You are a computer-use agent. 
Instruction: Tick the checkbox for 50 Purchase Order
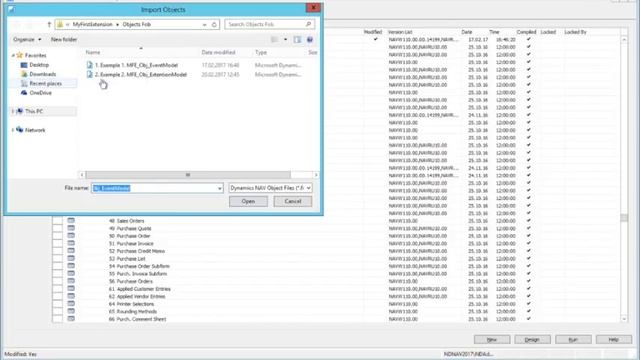coord(58,236)
